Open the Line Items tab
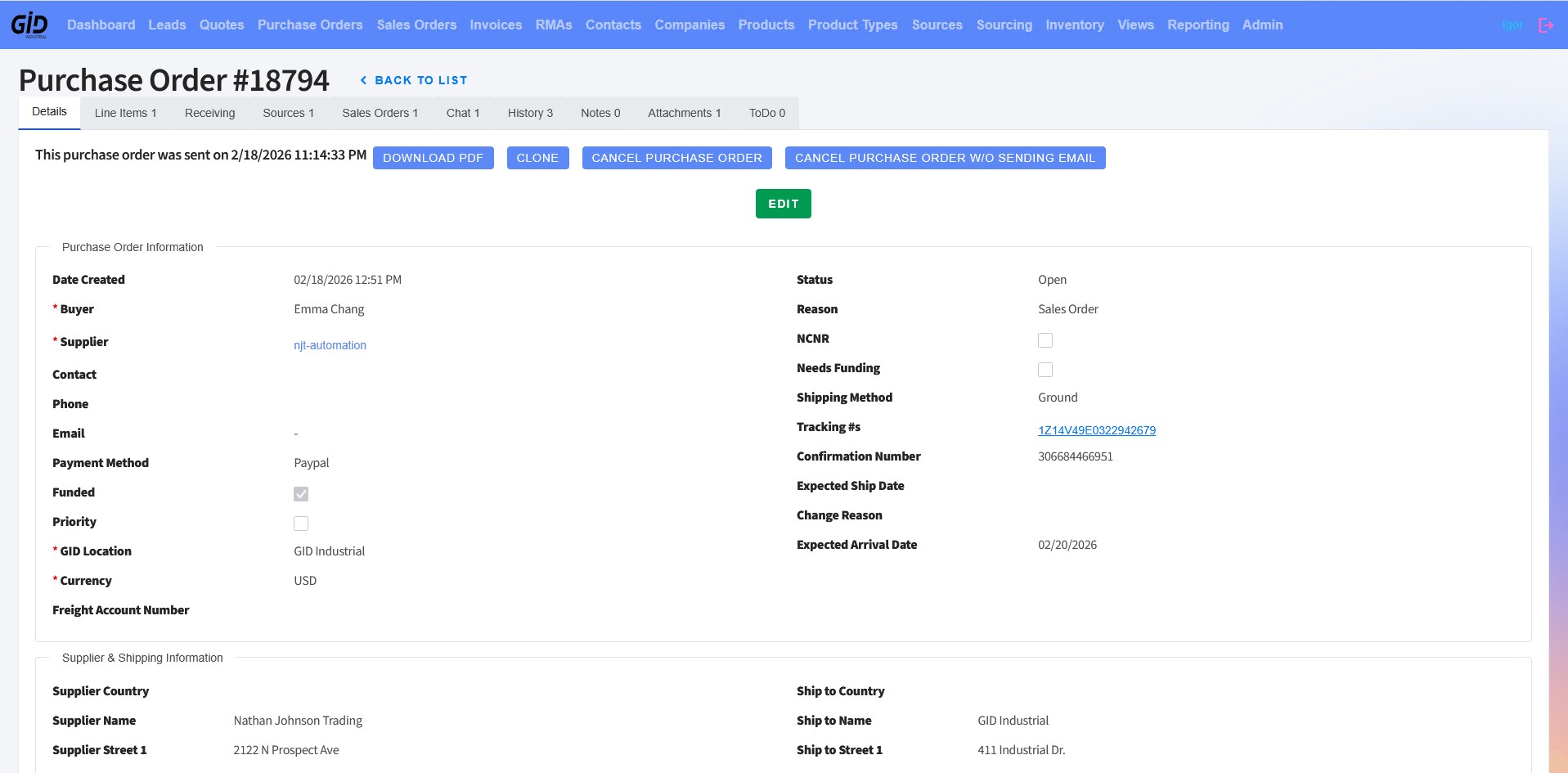The image size is (1568, 773). point(125,113)
